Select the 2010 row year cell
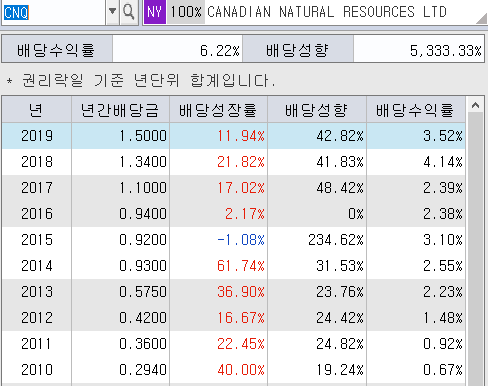This screenshot has width=488, height=386. (x=37, y=370)
